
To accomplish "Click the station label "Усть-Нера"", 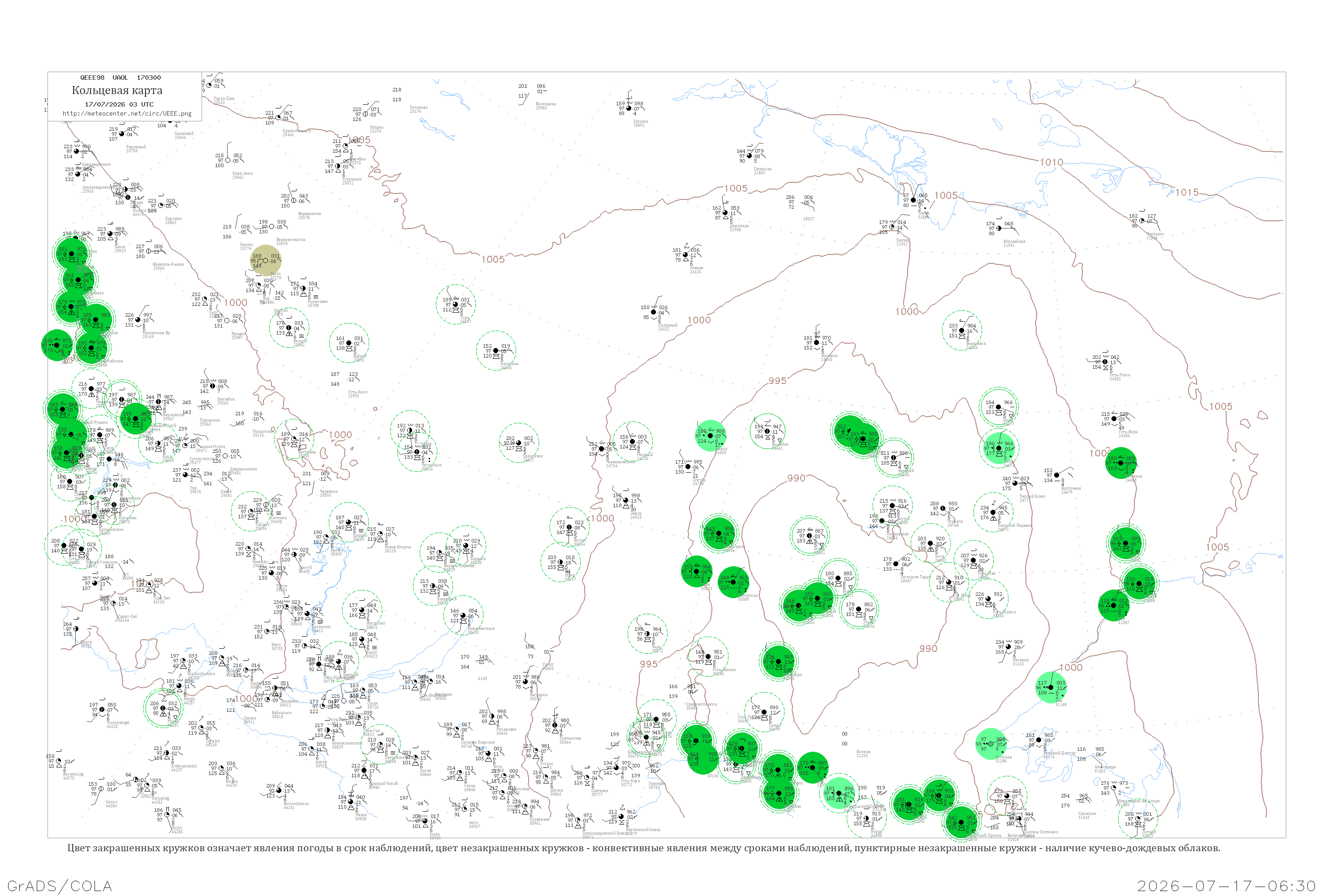I will pos(1128,432).
